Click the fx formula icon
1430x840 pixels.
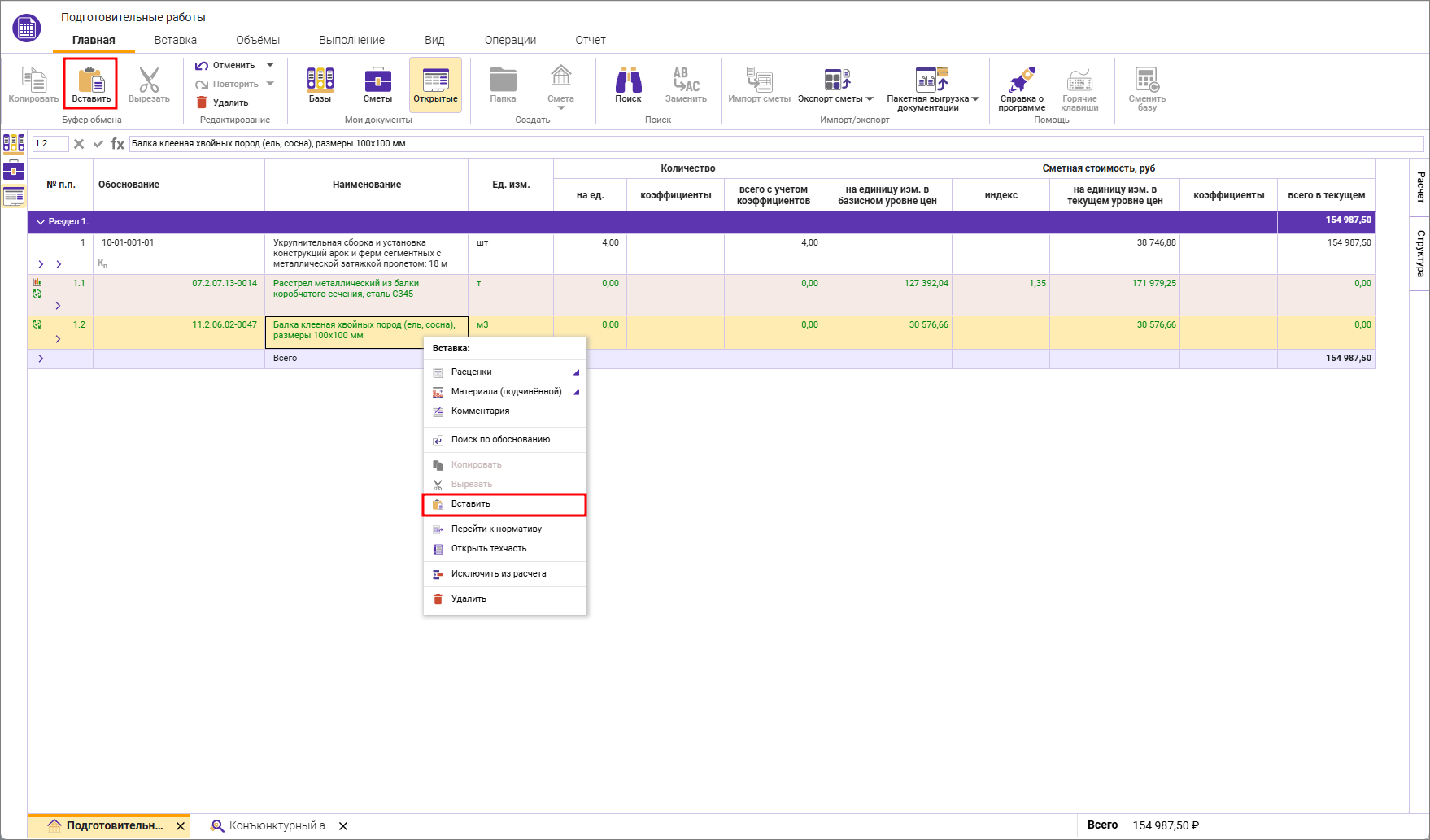pyautogui.click(x=118, y=144)
